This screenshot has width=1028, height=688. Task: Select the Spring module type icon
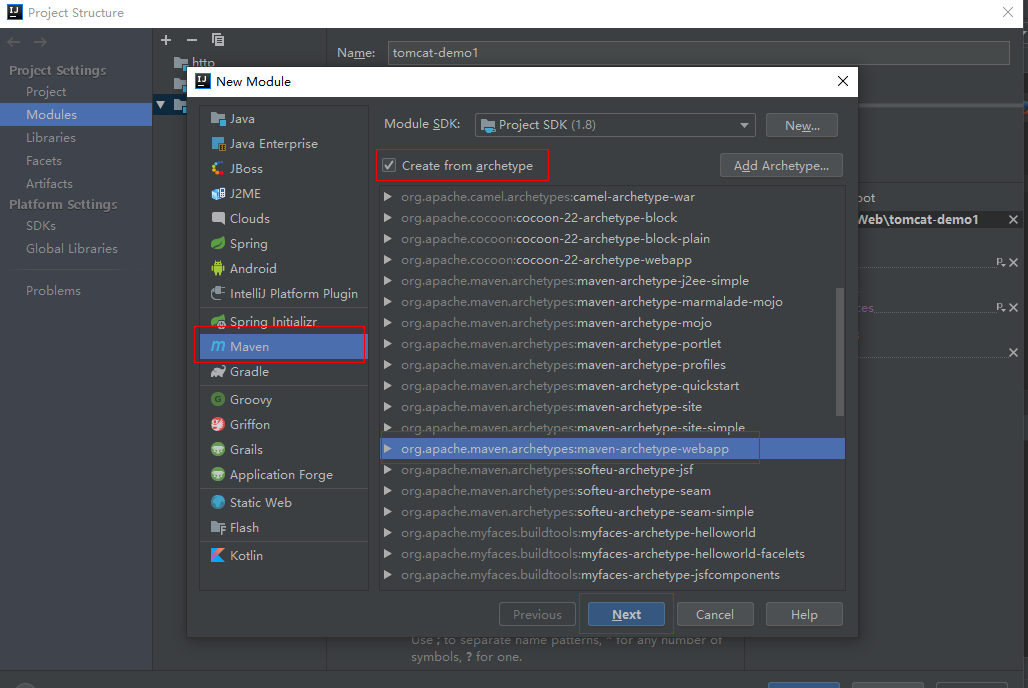point(218,244)
